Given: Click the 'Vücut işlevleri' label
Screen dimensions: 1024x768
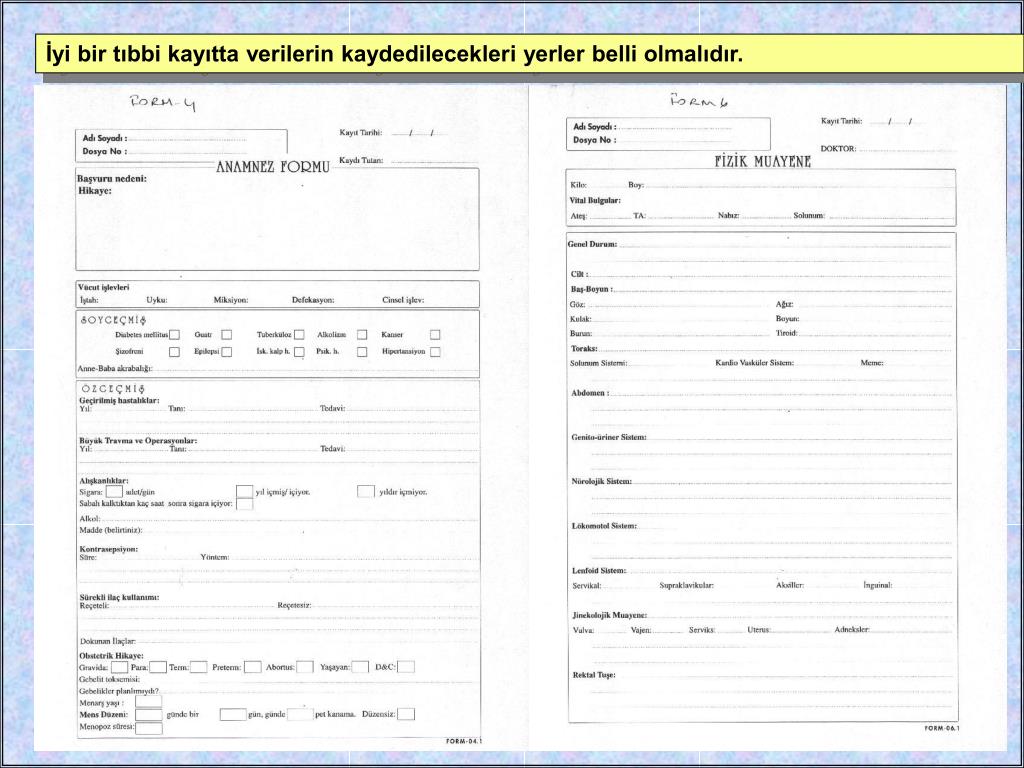Looking at the screenshot, I should pos(104,287).
